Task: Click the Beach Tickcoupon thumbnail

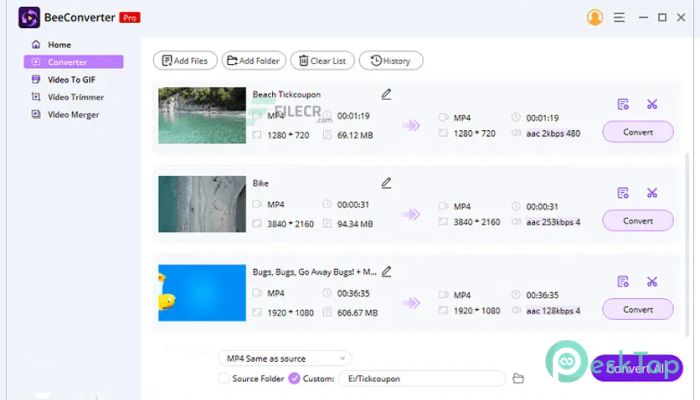Action: pyautogui.click(x=202, y=115)
